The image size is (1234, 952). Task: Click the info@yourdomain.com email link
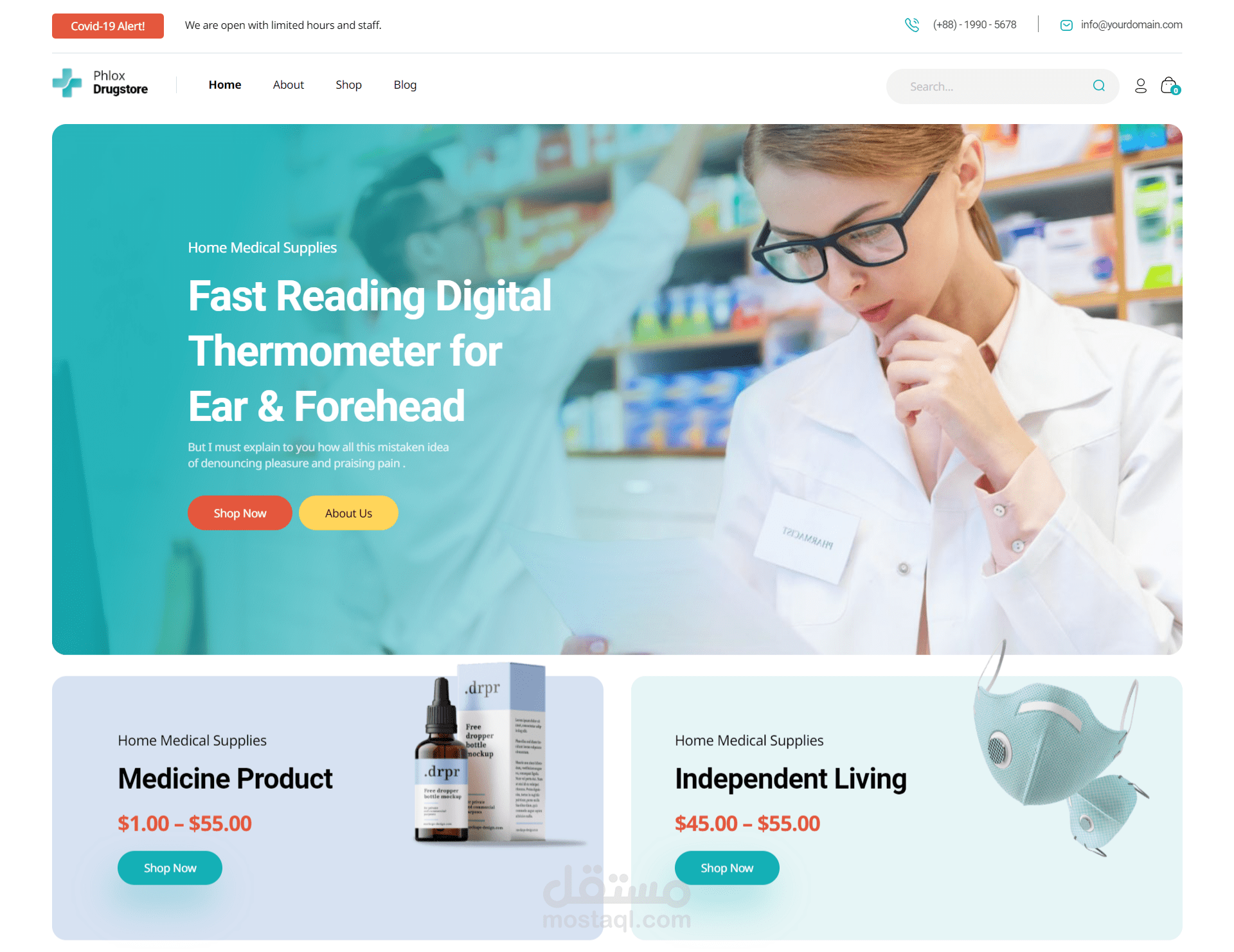(x=1131, y=24)
